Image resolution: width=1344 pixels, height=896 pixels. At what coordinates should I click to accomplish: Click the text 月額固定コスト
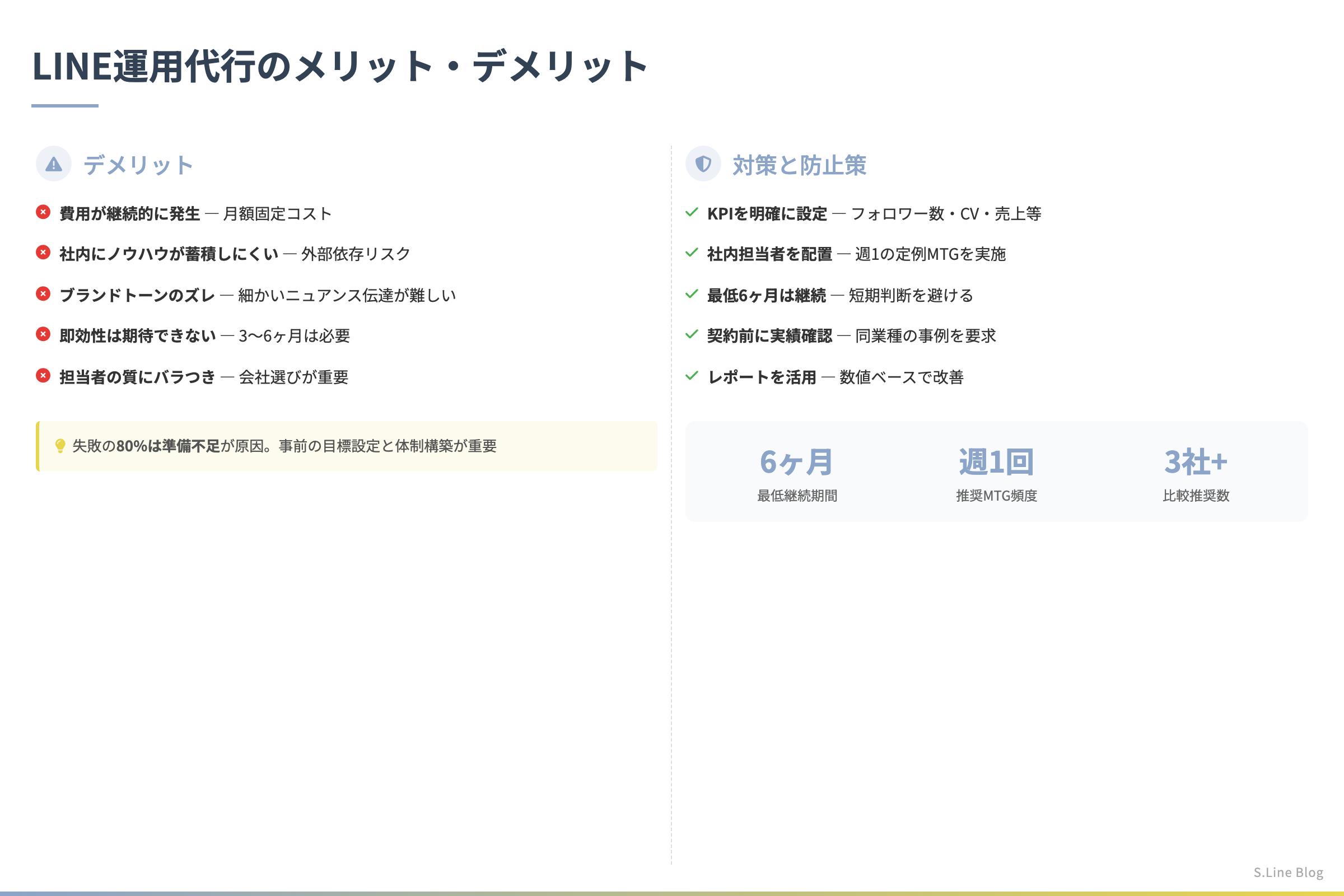click(278, 214)
